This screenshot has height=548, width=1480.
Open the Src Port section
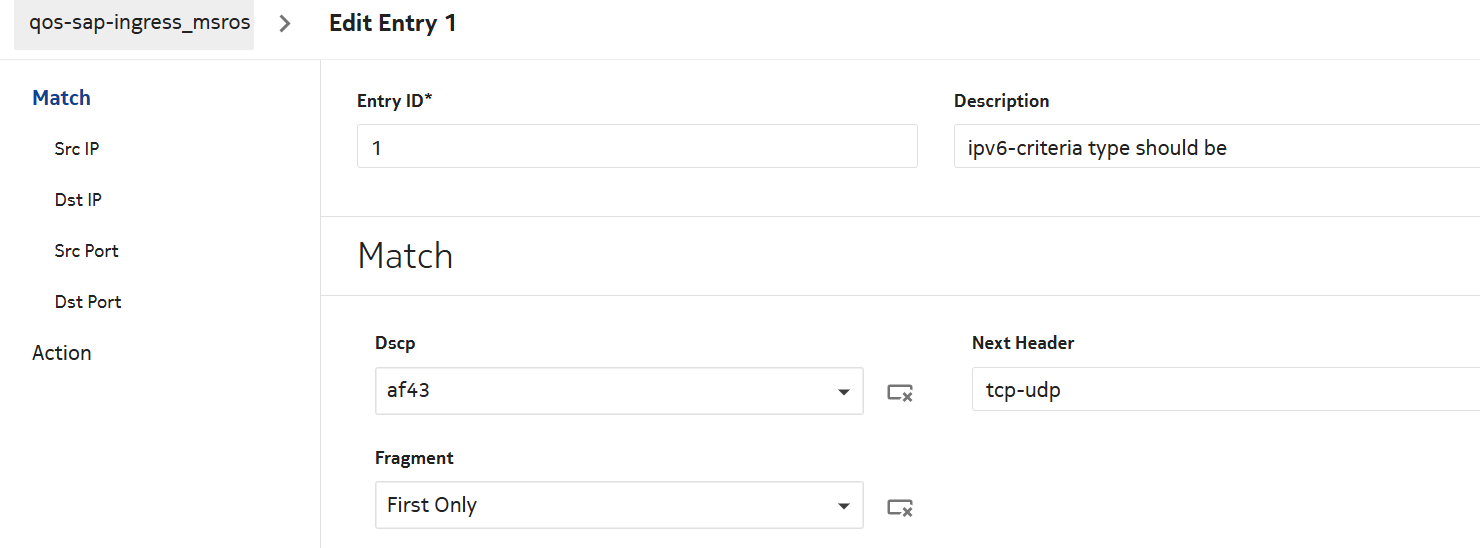[x=87, y=251]
